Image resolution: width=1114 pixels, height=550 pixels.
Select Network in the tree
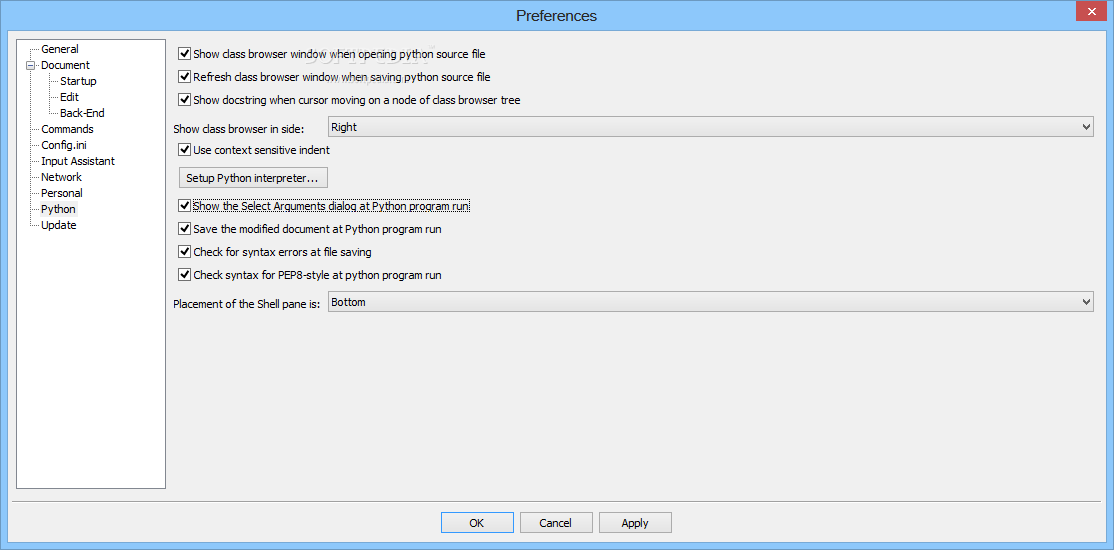(61, 177)
